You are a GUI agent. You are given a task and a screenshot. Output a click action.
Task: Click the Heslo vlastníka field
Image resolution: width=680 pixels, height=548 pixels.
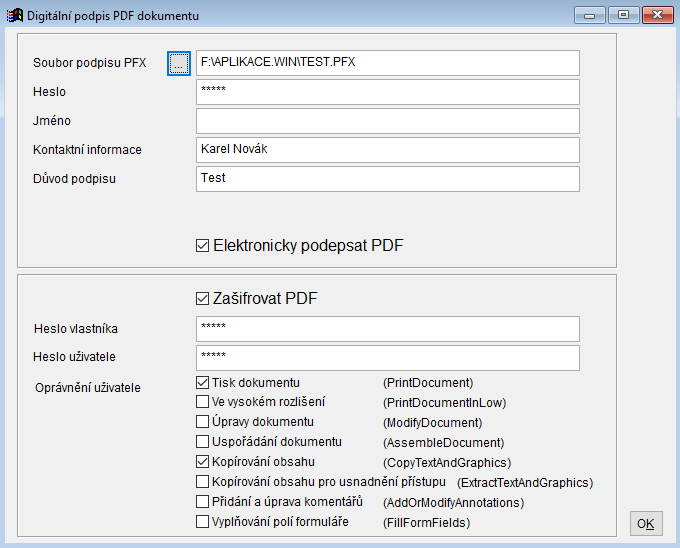388,329
